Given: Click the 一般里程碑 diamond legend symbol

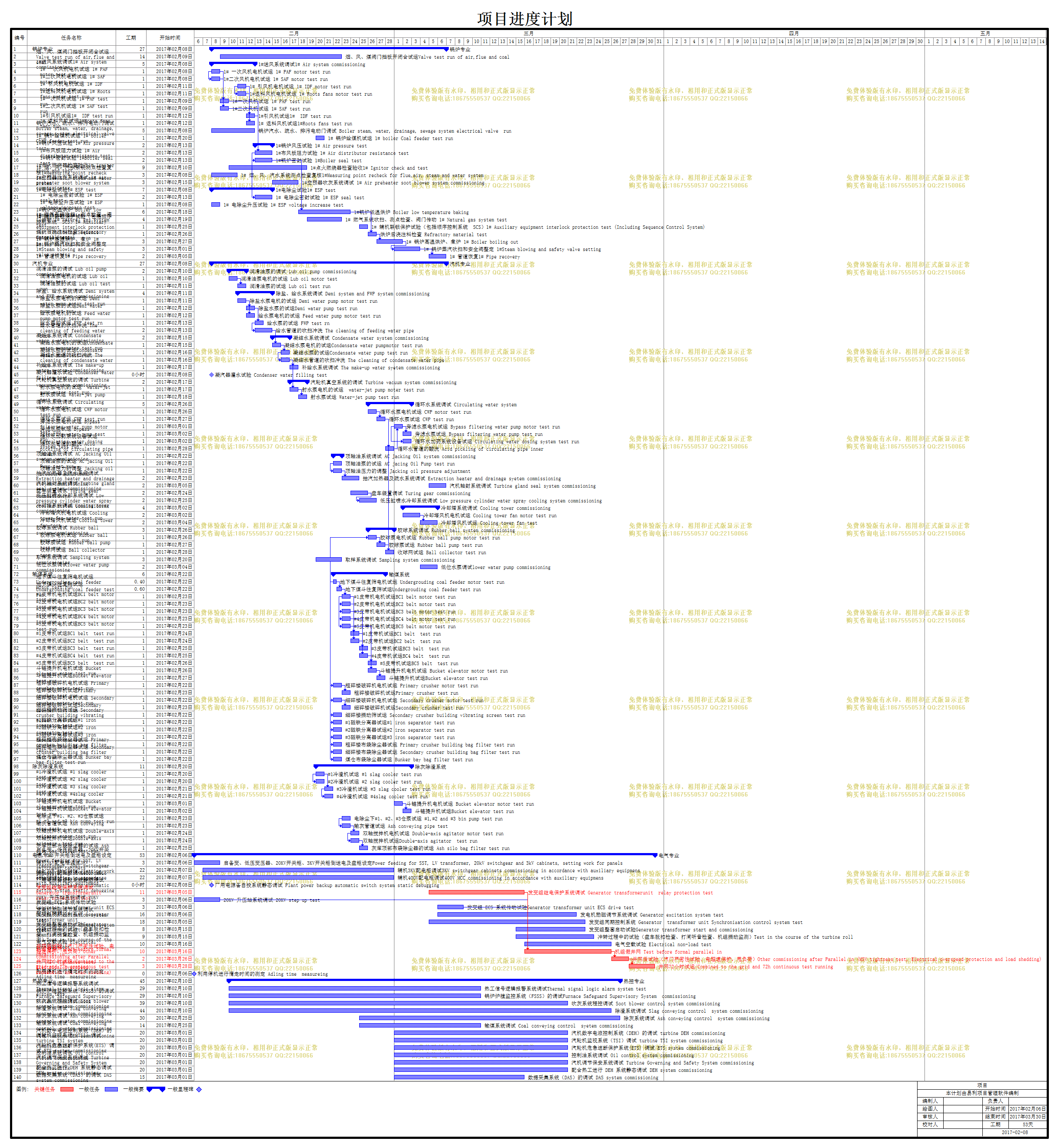Looking at the screenshot, I should [x=199, y=1089].
